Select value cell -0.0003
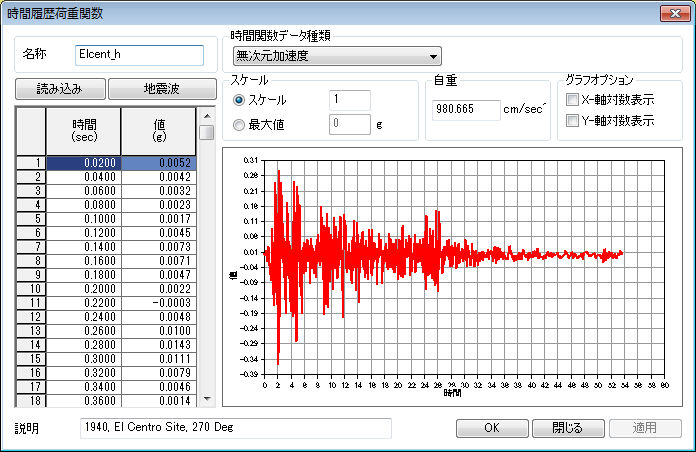Image resolution: width=696 pixels, height=452 pixels. click(x=159, y=303)
